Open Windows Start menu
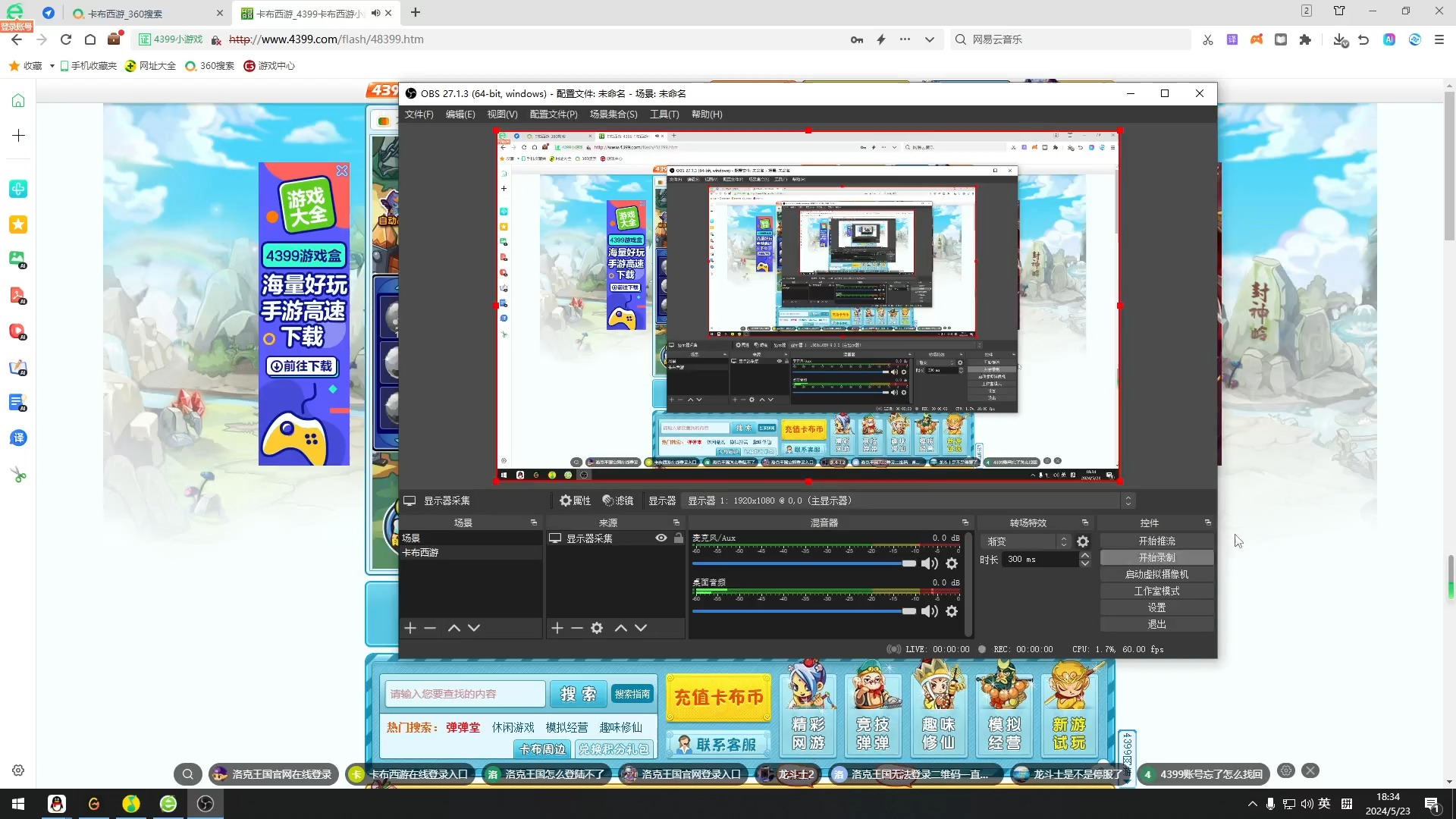Screen dimensions: 1456x819 [18, 804]
